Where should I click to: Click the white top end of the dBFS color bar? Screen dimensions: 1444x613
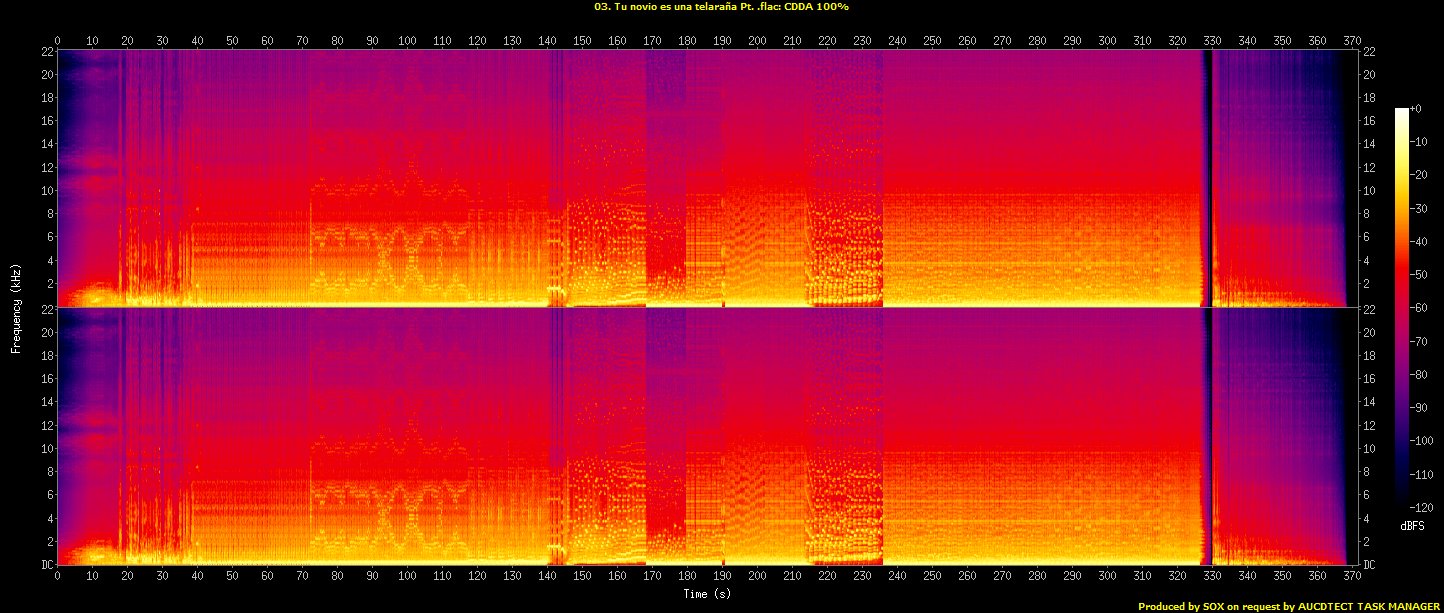coord(1401,113)
